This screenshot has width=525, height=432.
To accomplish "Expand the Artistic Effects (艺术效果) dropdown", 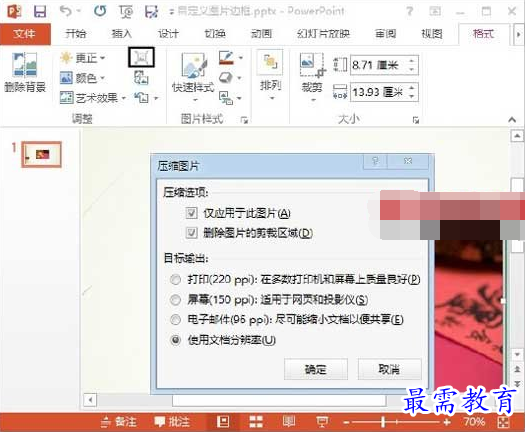I will (124, 98).
